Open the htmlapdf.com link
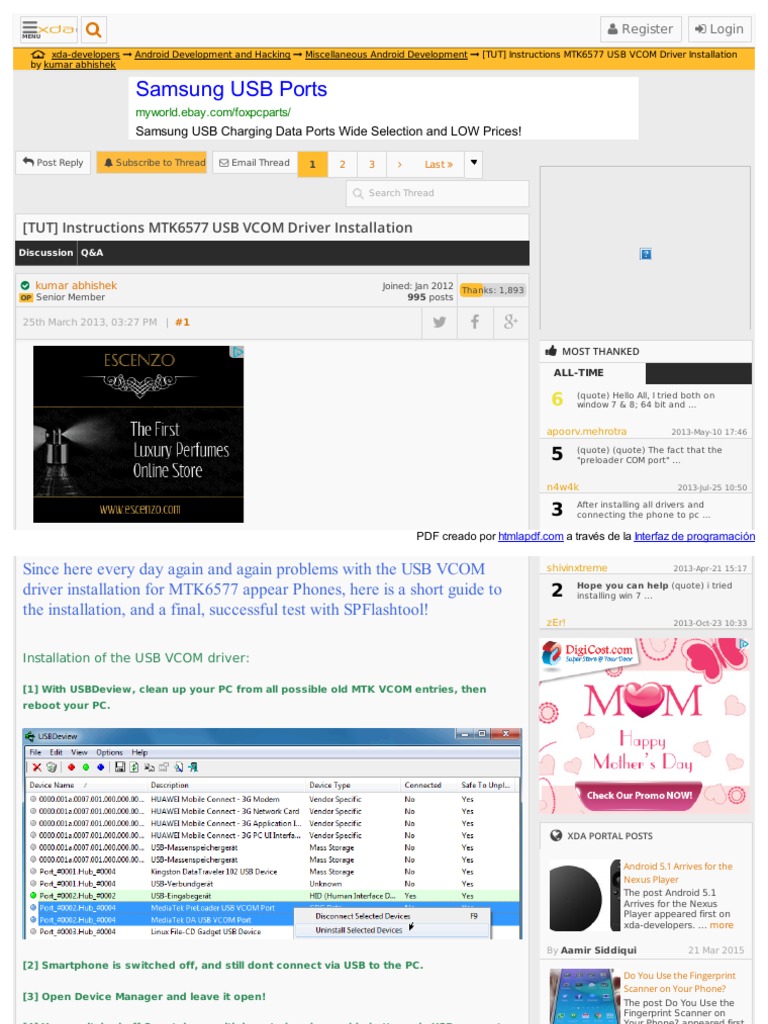Viewport: 768px width, 1024px height. [x=530, y=537]
